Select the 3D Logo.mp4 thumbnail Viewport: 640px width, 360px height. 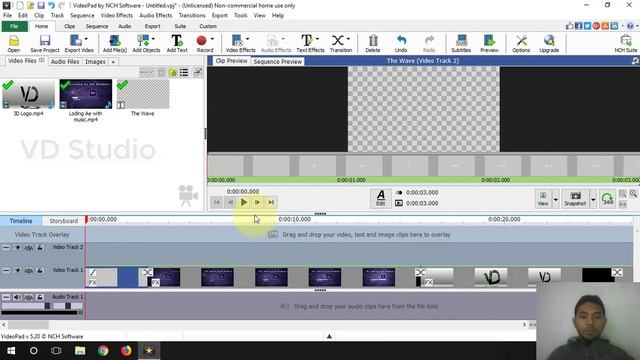click(28, 94)
